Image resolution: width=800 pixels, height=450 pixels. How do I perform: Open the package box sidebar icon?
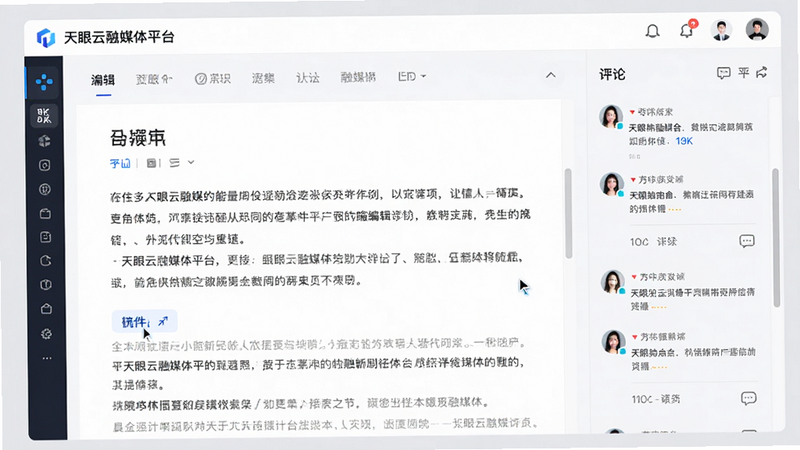[x=45, y=213]
